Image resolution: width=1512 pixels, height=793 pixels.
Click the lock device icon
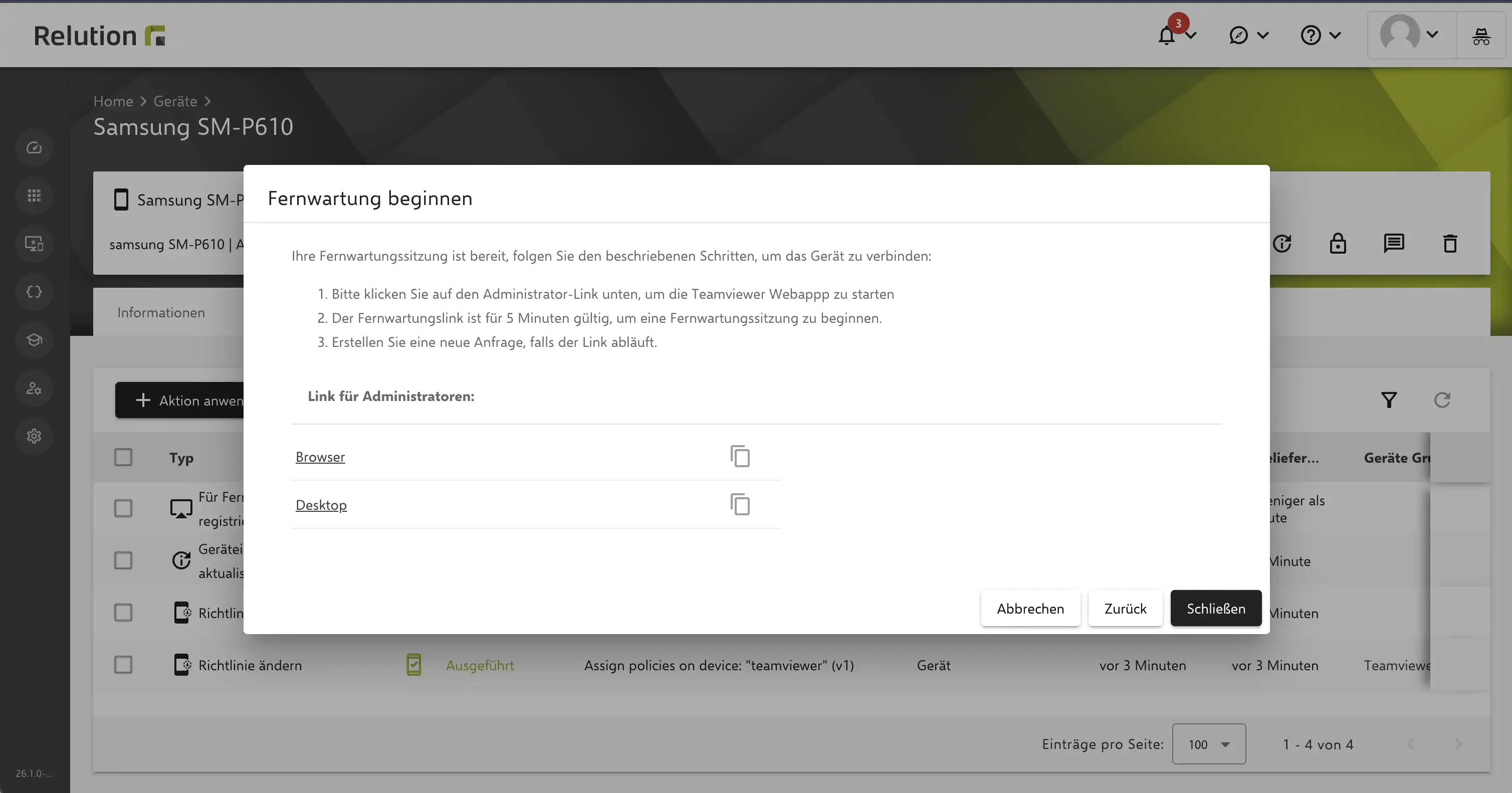[1338, 243]
